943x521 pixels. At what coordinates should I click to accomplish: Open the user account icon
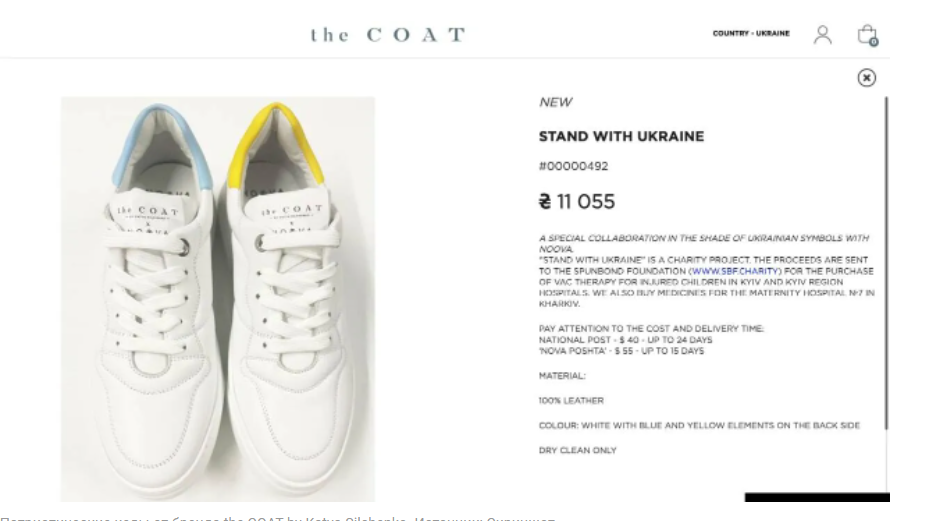point(822,35)
